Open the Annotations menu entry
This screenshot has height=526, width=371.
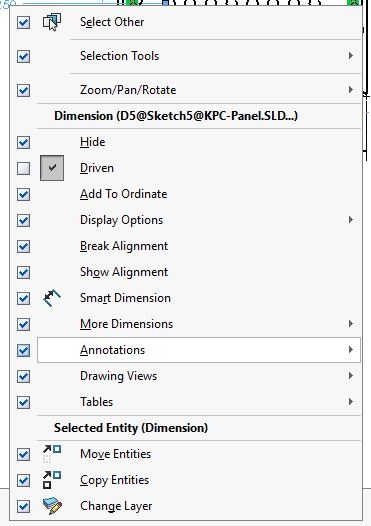coord(199,350)
